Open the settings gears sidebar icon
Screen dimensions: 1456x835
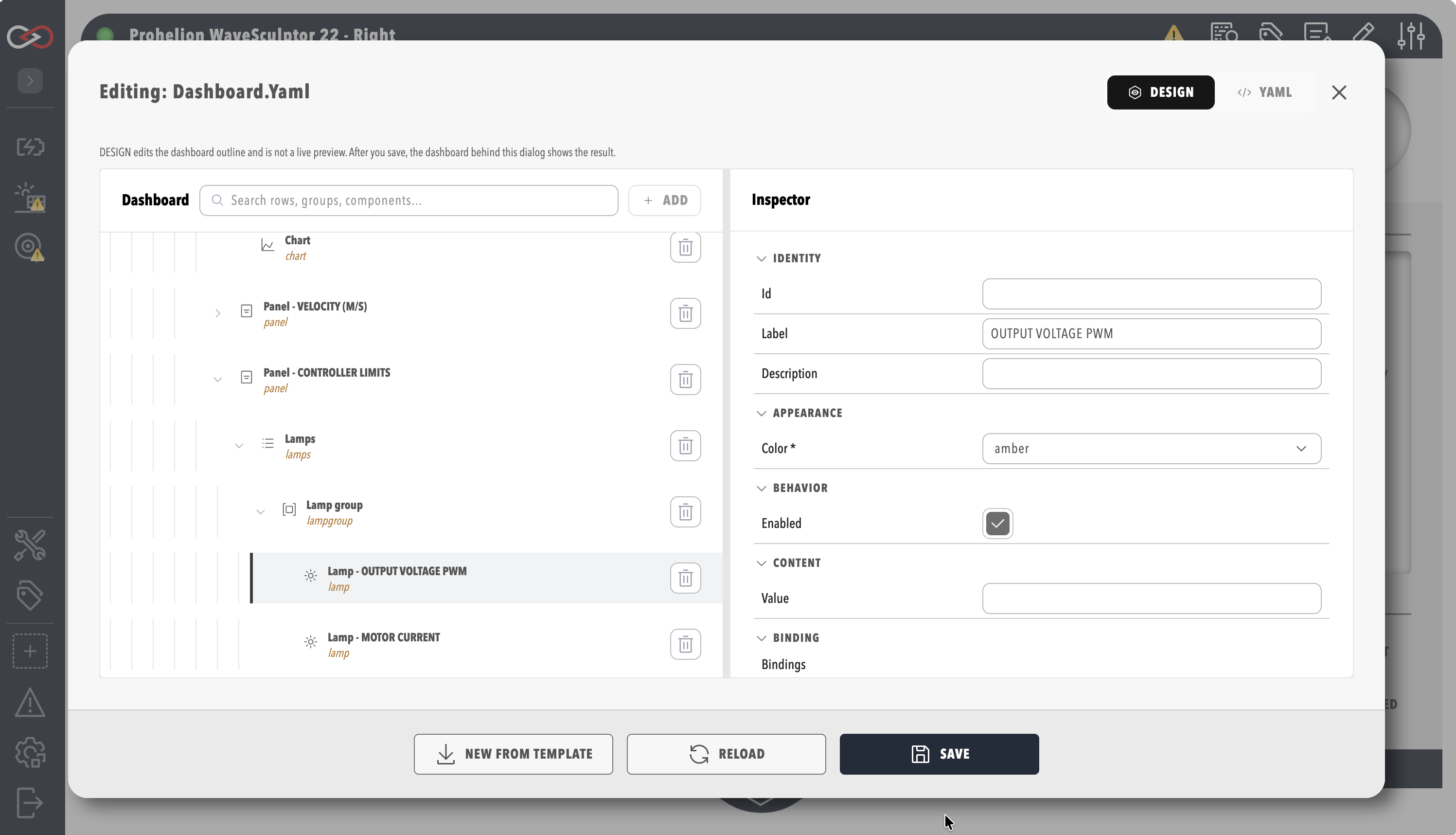[30, 752]
